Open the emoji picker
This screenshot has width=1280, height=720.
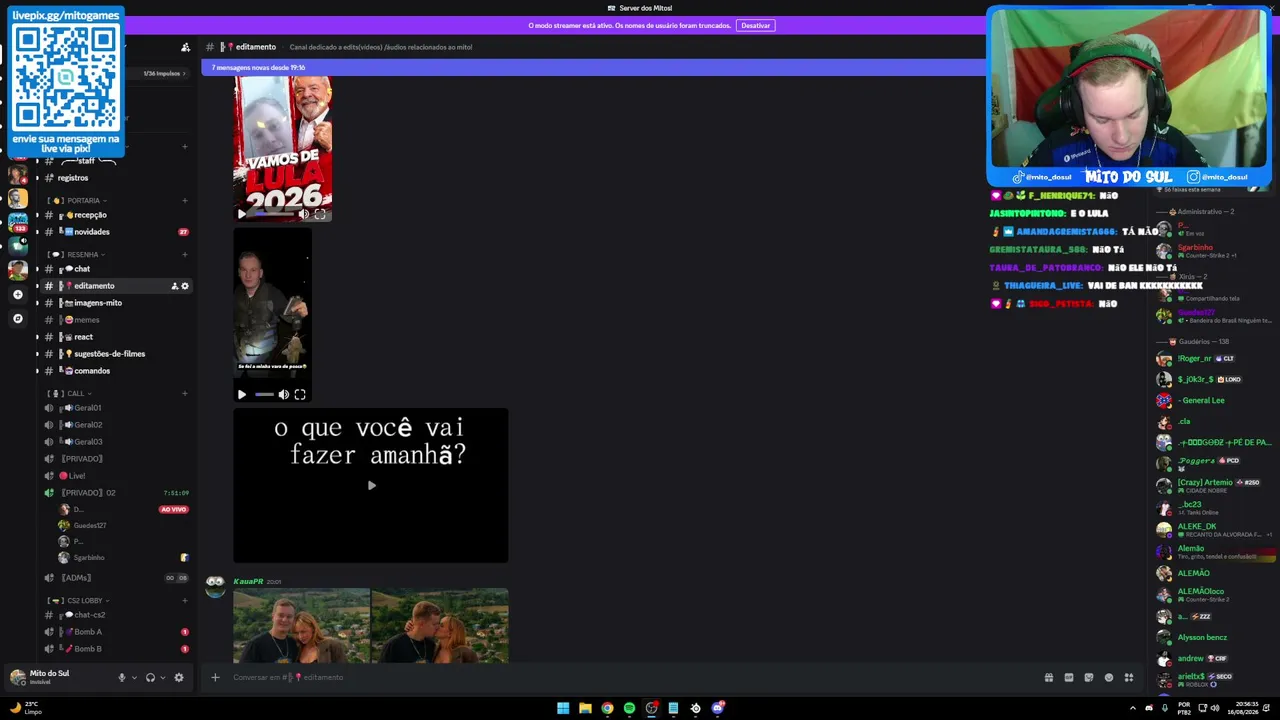(x=1109, y=677)
